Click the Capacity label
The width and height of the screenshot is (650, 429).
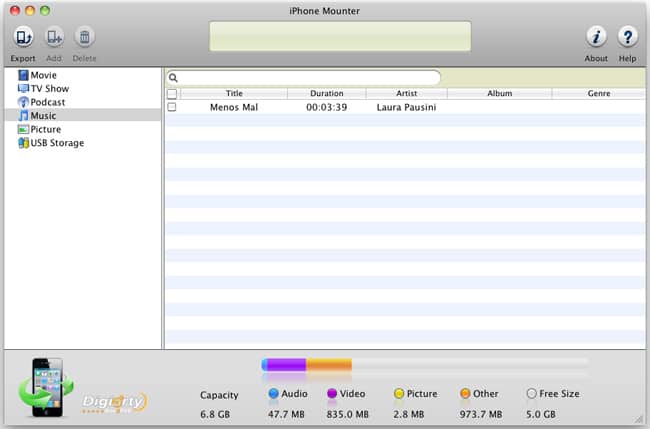pos(219,395)
